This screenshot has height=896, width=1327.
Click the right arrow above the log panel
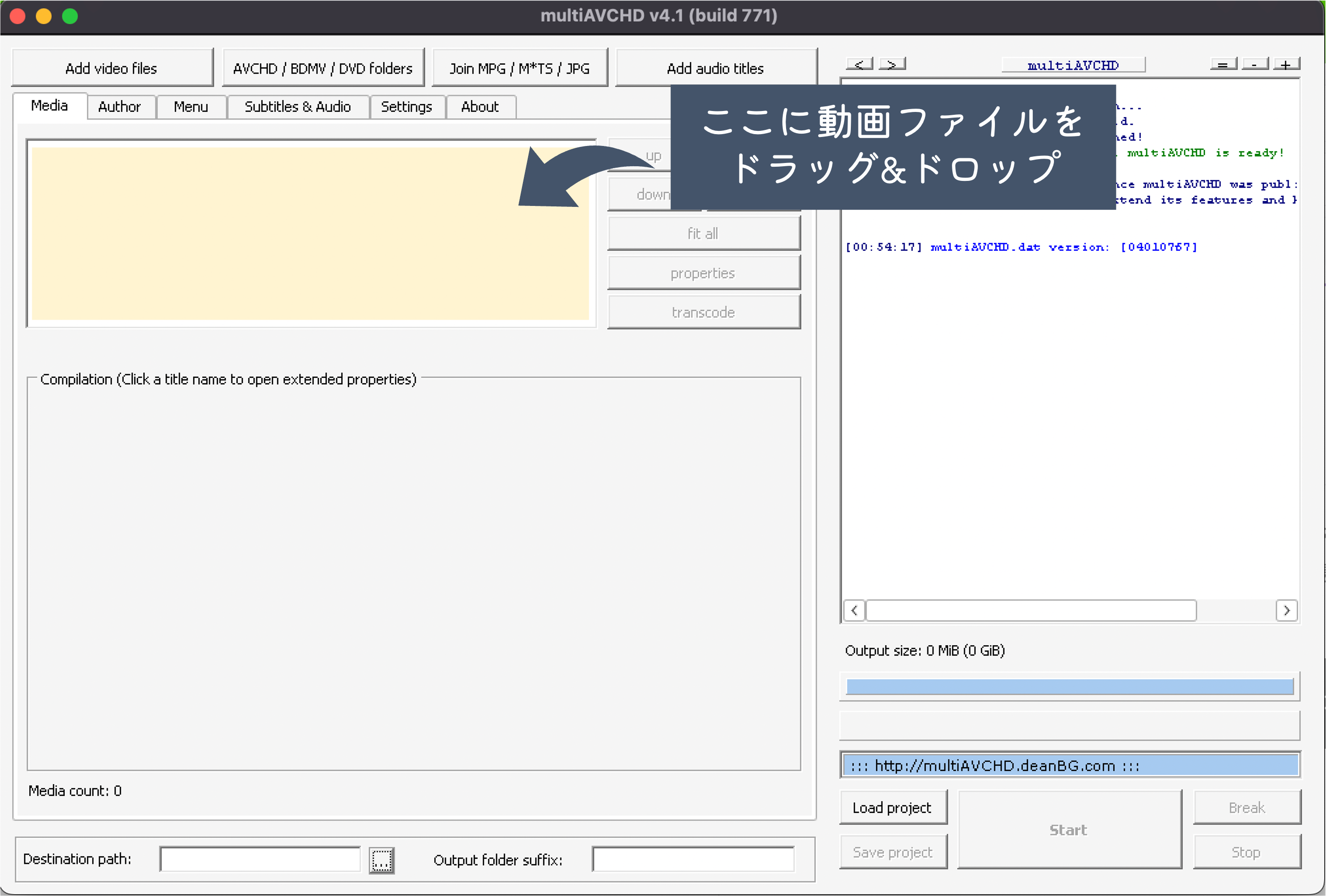point(892,63)
